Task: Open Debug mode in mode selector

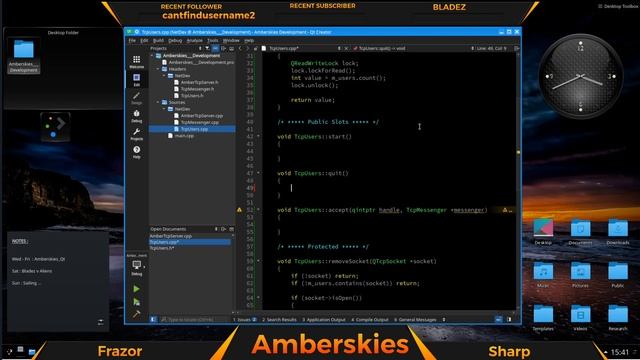Action: click(x=136, y=116)
